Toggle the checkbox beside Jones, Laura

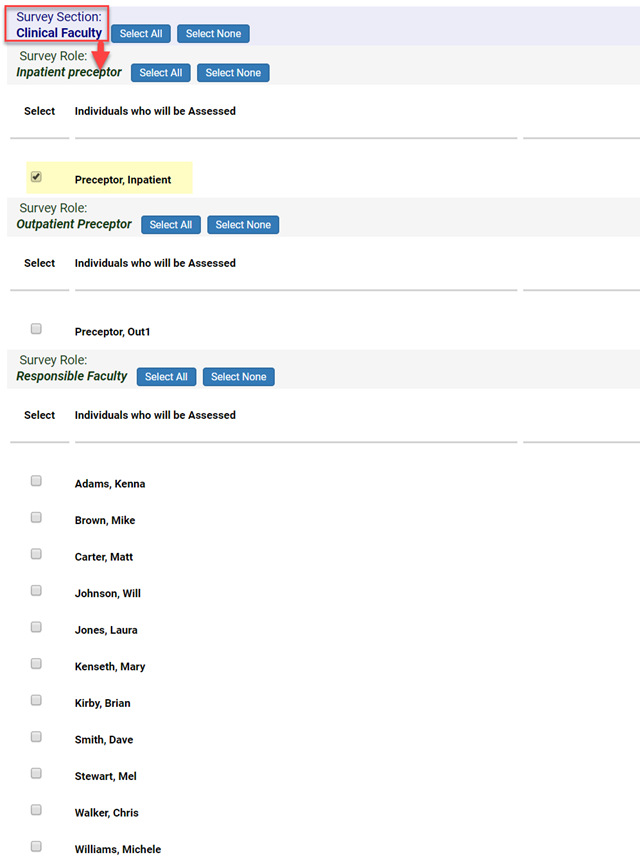37,627
